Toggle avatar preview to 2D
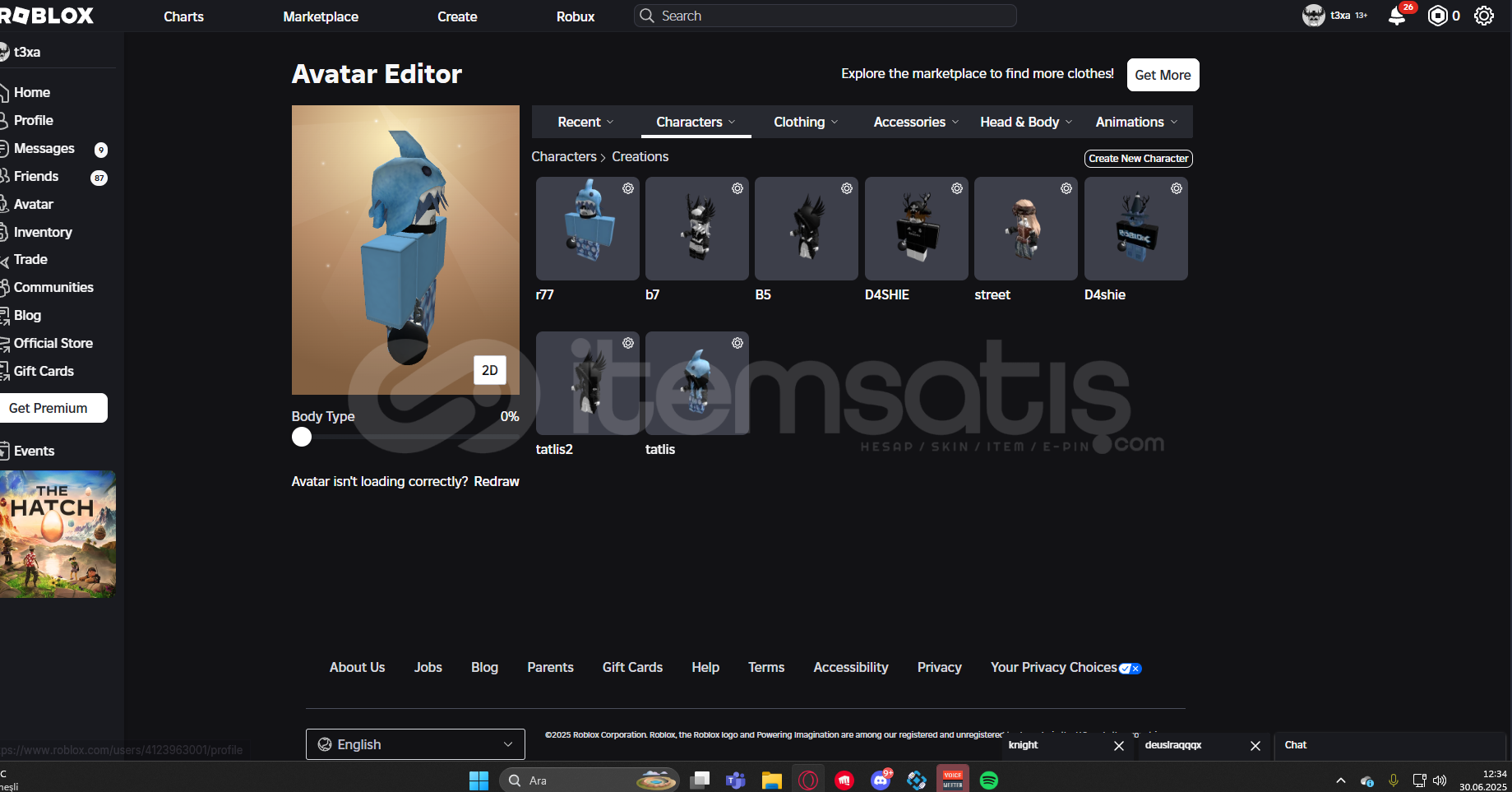This screenshot has height=792, width=1512. [x=490, y=370]
